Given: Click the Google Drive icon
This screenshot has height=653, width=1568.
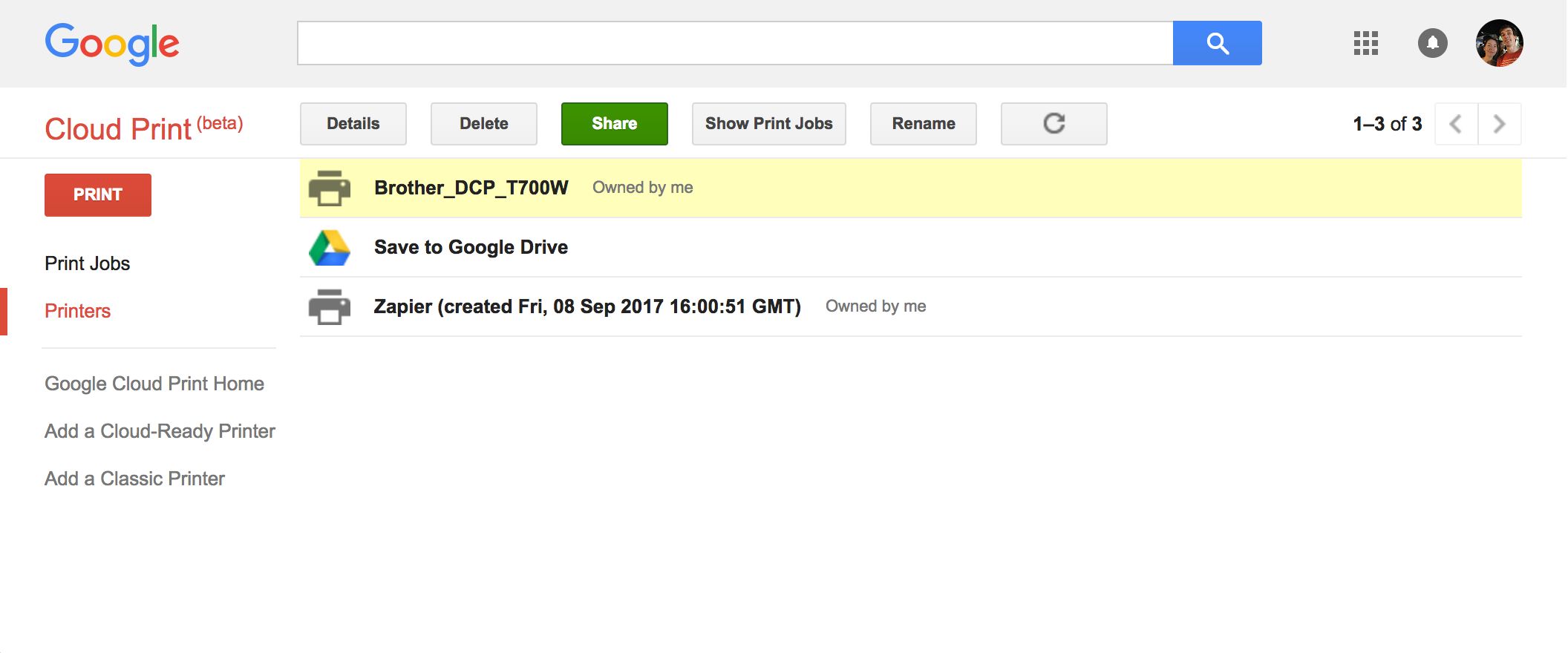Looking at the screenshot, I should pos(329,247).
